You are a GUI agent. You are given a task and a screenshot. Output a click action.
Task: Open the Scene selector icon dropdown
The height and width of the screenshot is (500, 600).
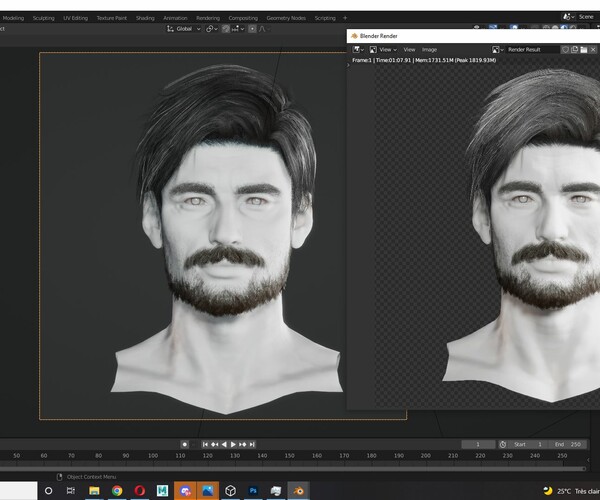(x=568, y=17)
